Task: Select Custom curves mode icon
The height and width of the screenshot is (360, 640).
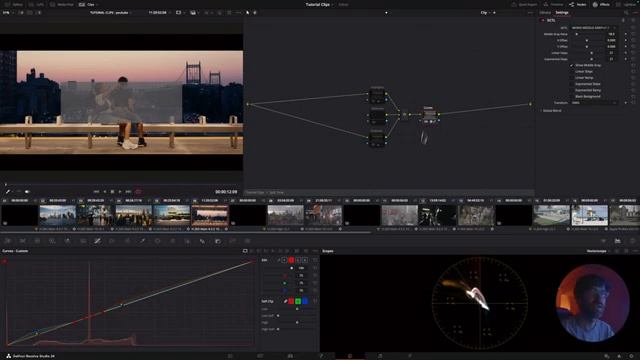Action: 245,251
